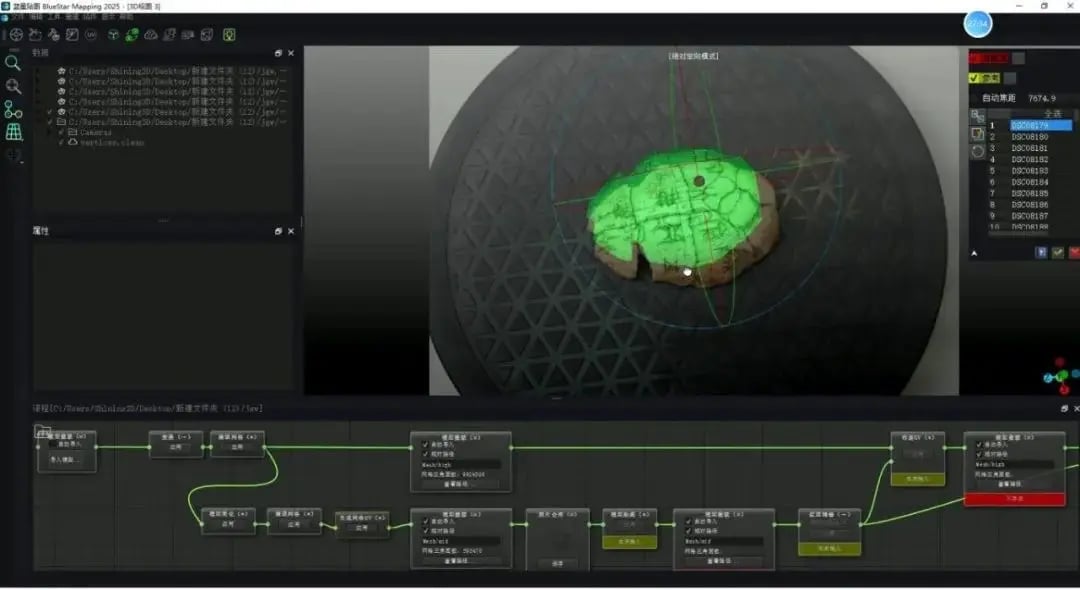
Task: Click the green active alignment icon in the toolbar
Action: [x=131, y=34]
